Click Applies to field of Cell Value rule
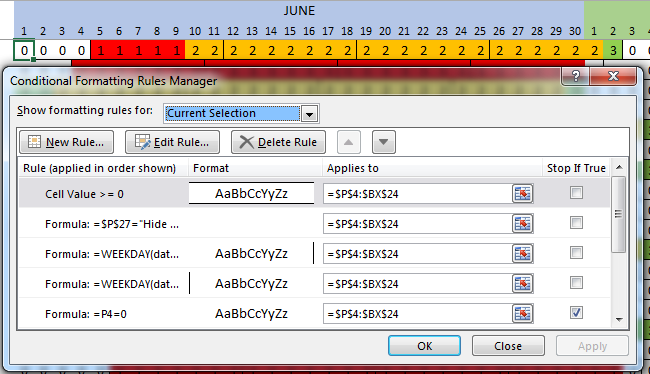The image size is (650, 374). tap(417, 194)
